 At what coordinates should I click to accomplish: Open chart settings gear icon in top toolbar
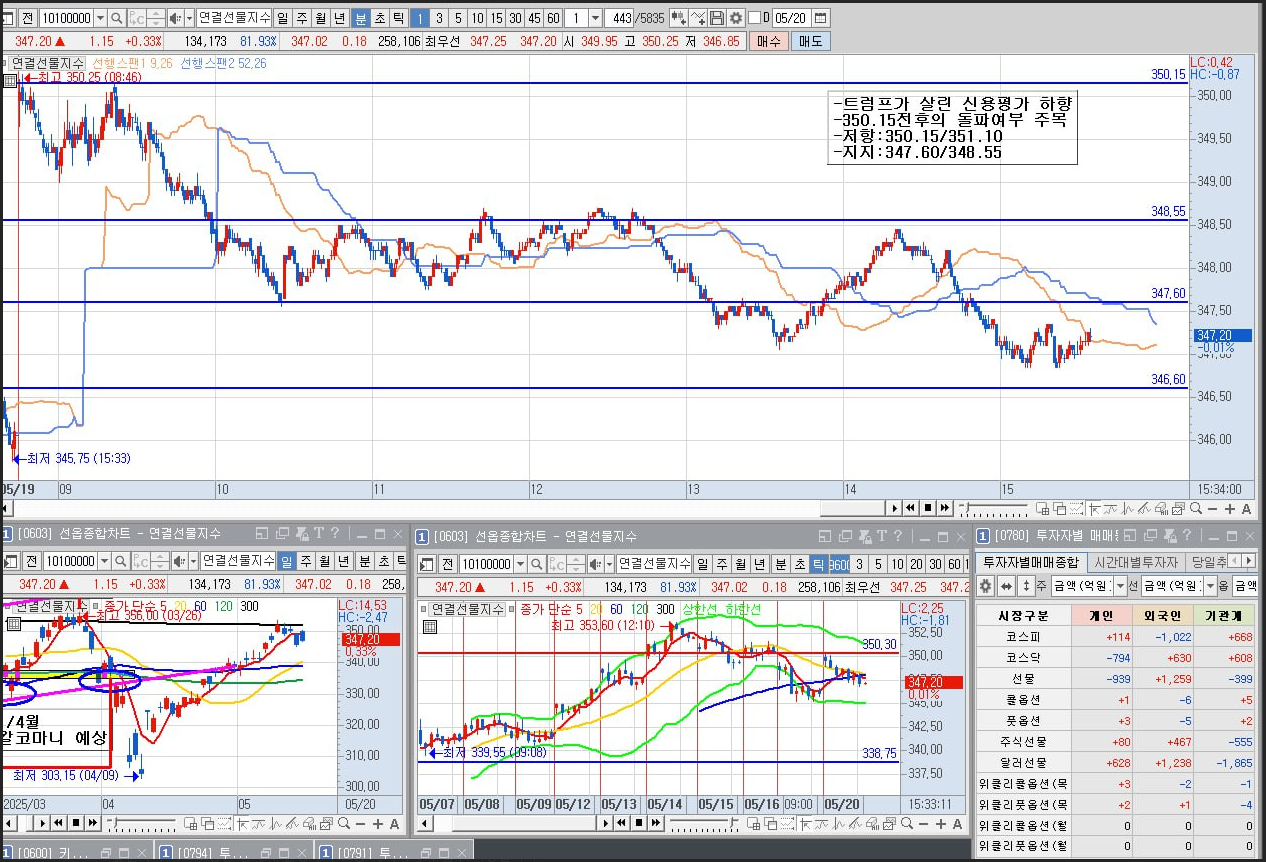tap(736, 18)
